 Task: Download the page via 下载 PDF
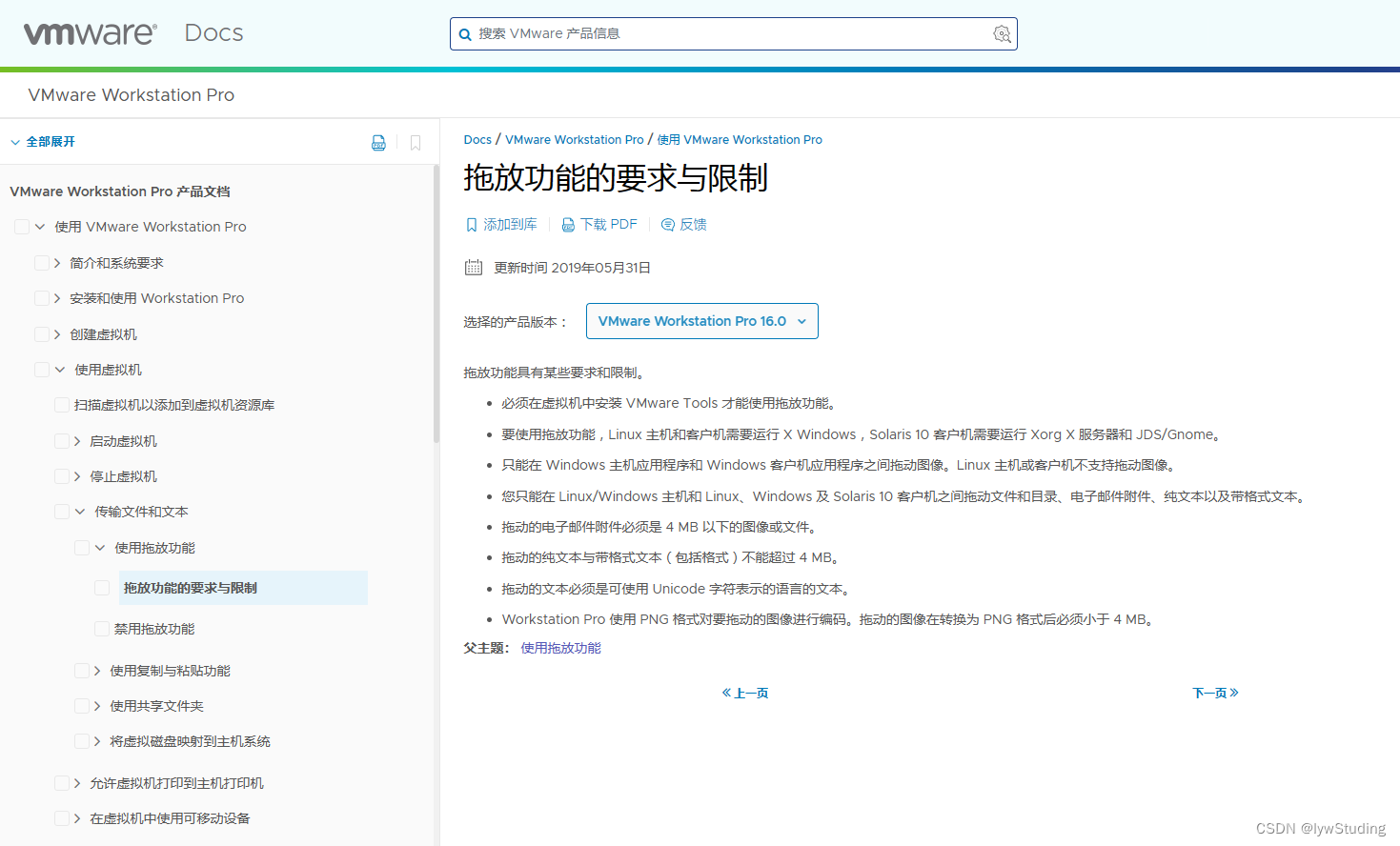(599, 225)
